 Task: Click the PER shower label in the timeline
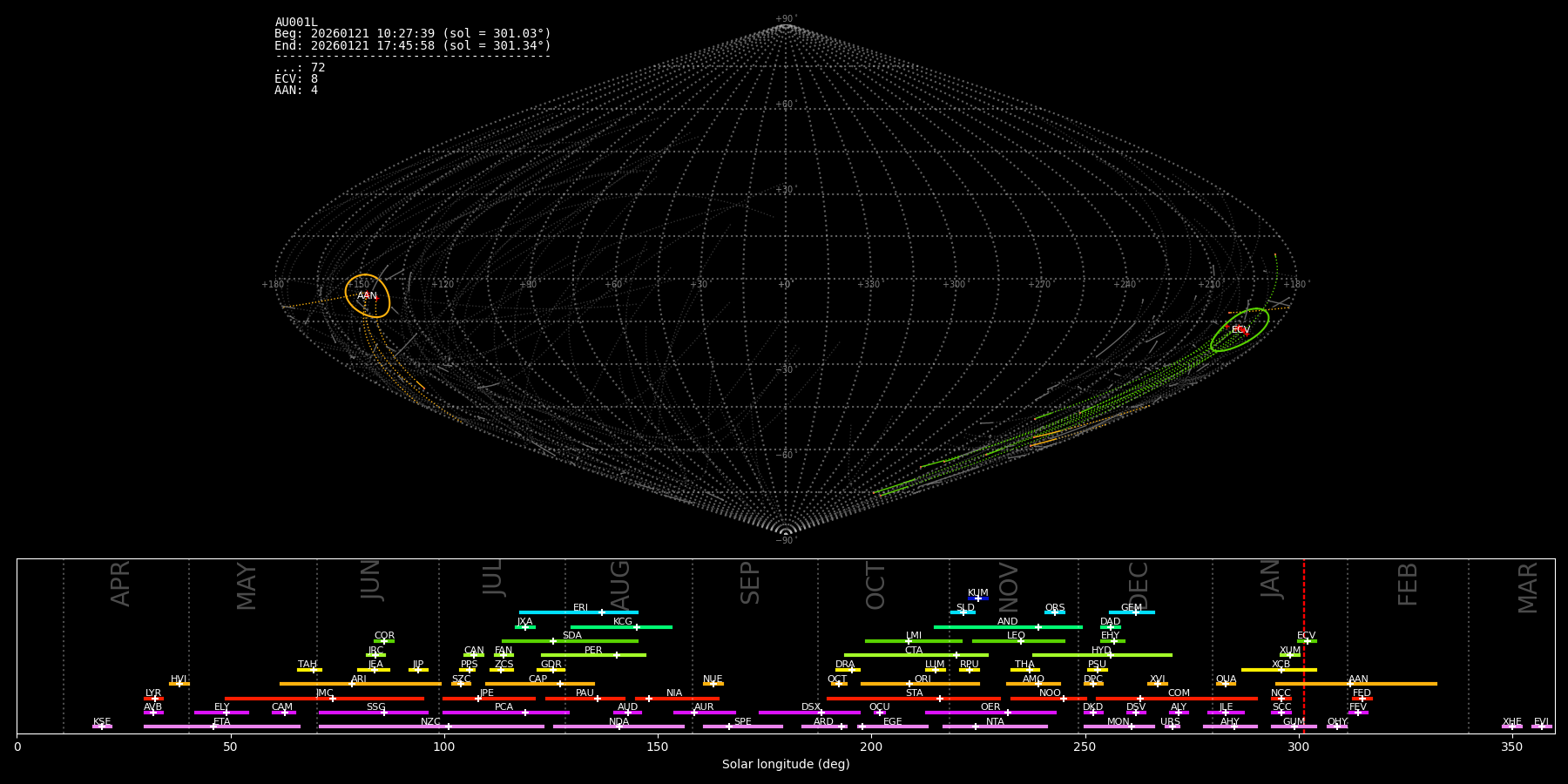[x=593, y=651]
